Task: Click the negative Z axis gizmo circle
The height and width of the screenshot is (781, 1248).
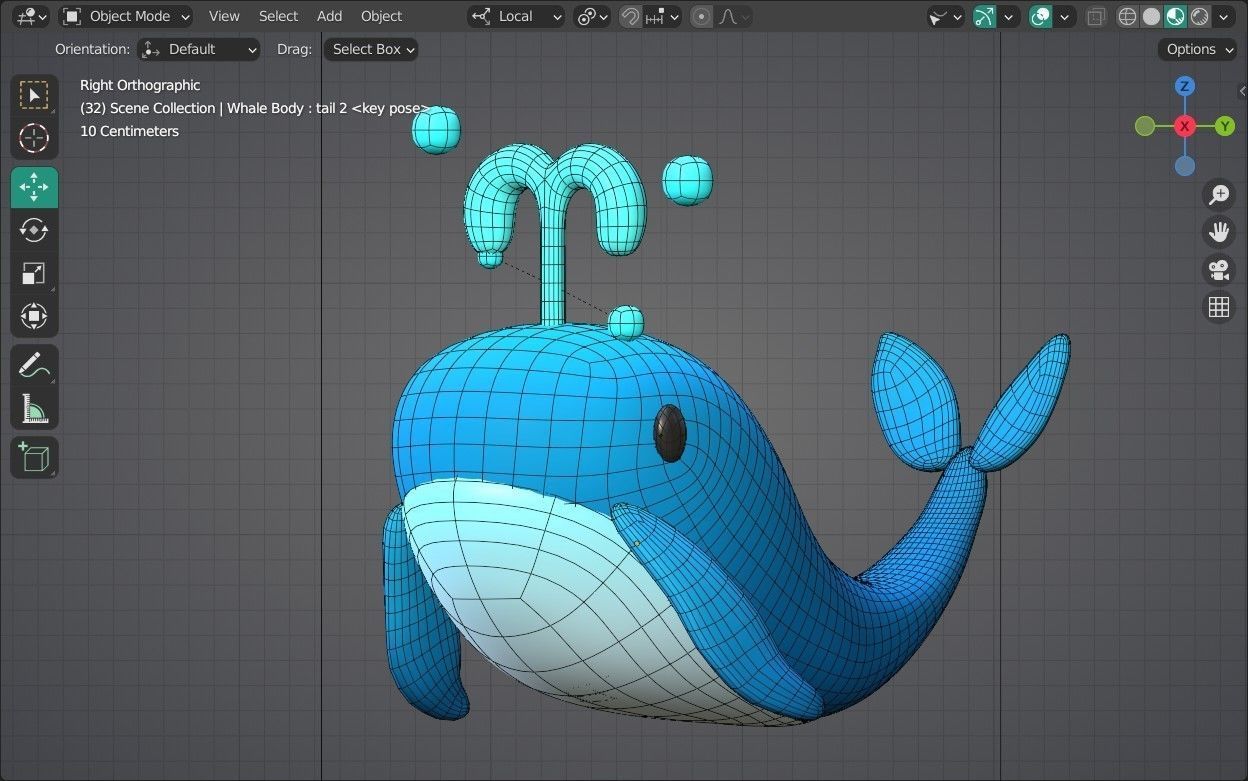Action: click(1185, 165)
